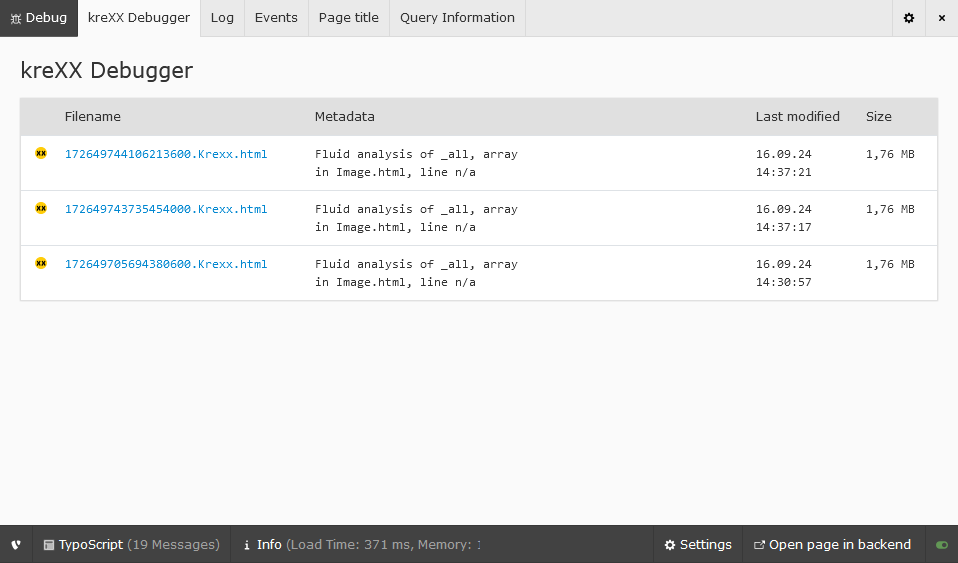Select the Query Information tab
This screenshot has width=958, height=563.
457,18
